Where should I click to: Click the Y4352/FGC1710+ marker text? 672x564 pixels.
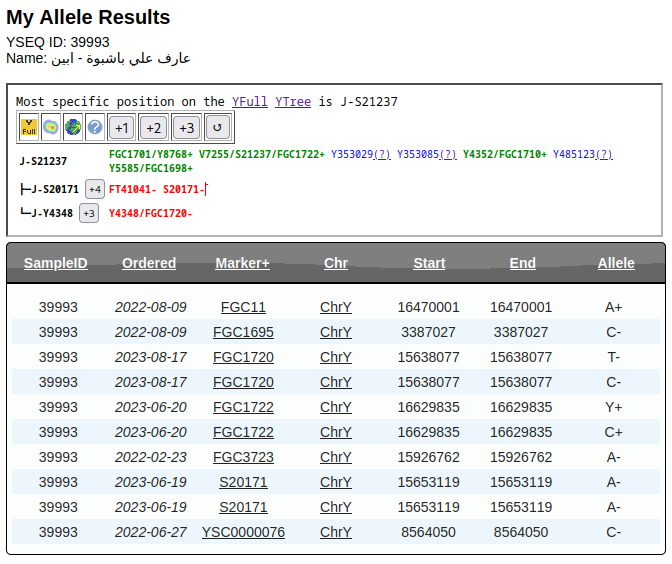pyautogui.click(x=505, y=154)
